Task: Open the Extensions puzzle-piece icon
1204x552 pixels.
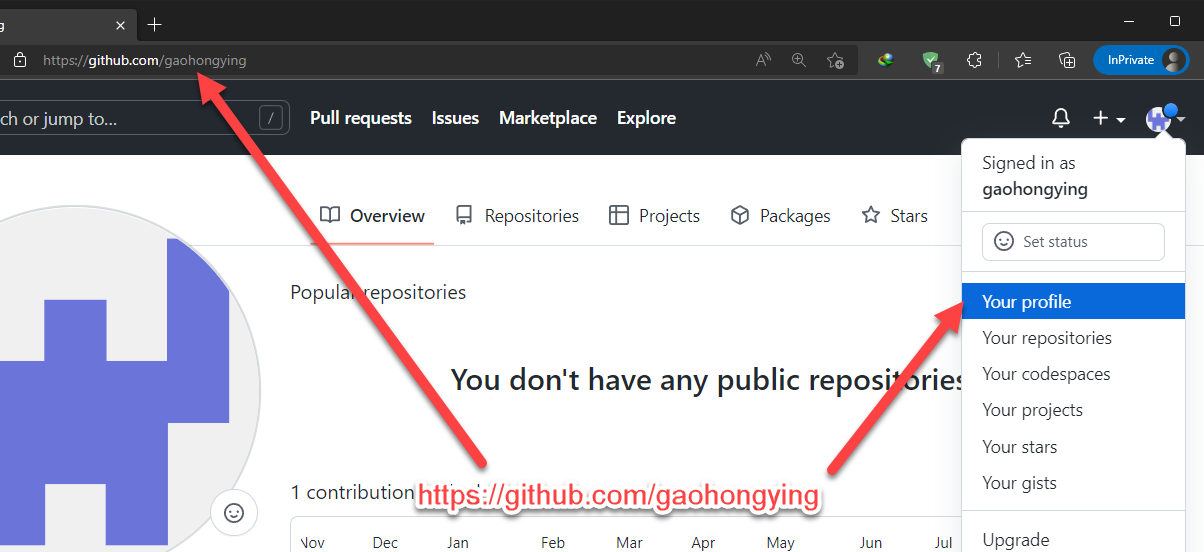Action: [x=975, y=60]
